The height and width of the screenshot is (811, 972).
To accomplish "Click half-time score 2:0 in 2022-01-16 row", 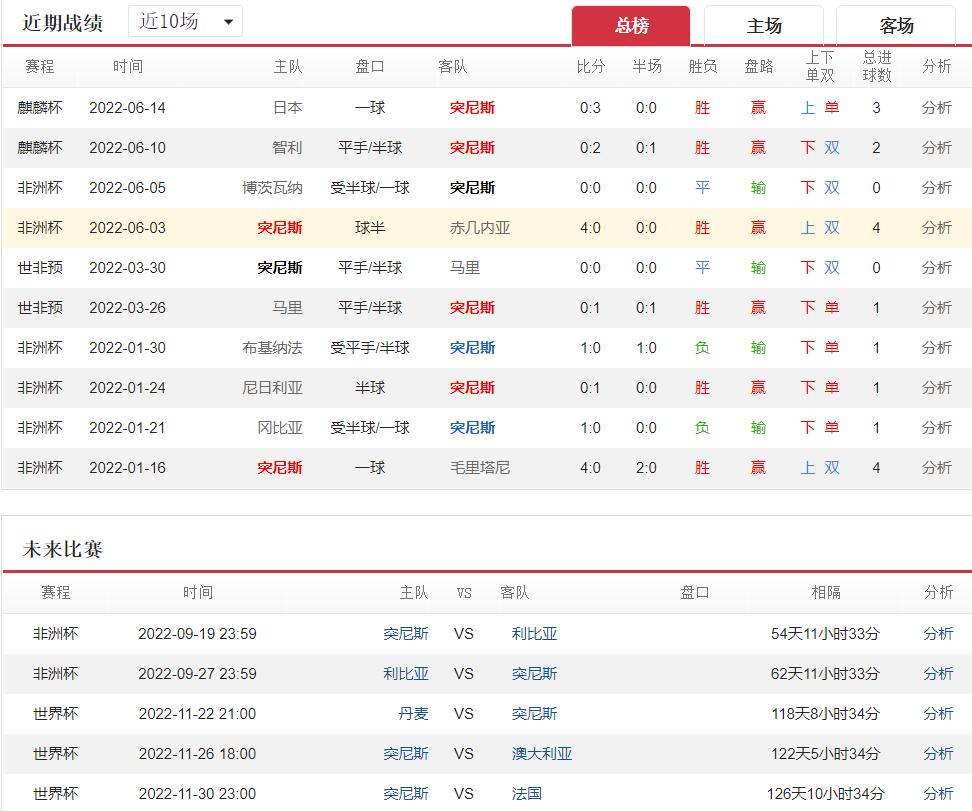I will click(x=646, y=468).
